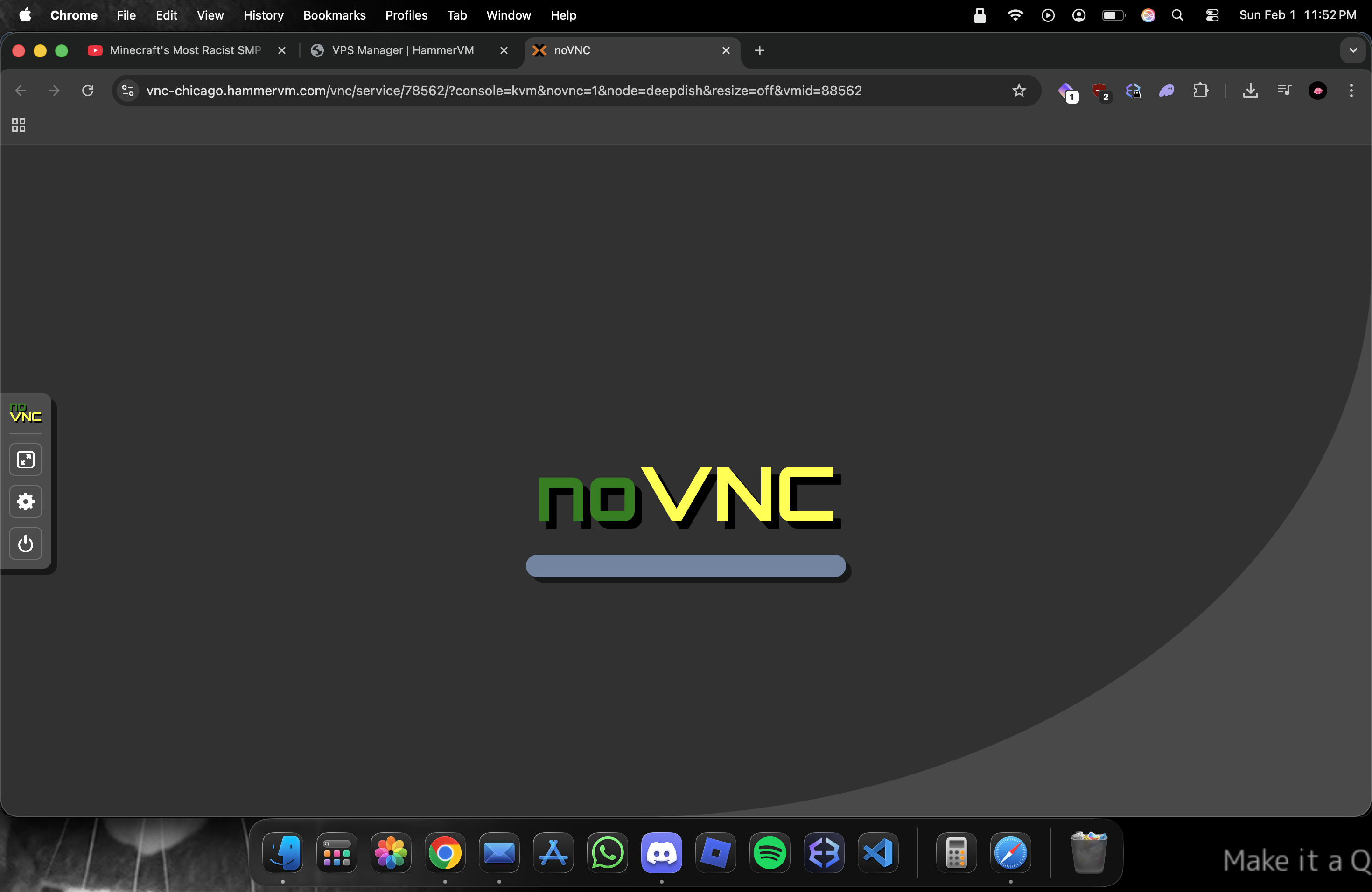Open macOS Control Center toggle icon
This screenshot has height=892, width=1372.
pos(1212,15)
